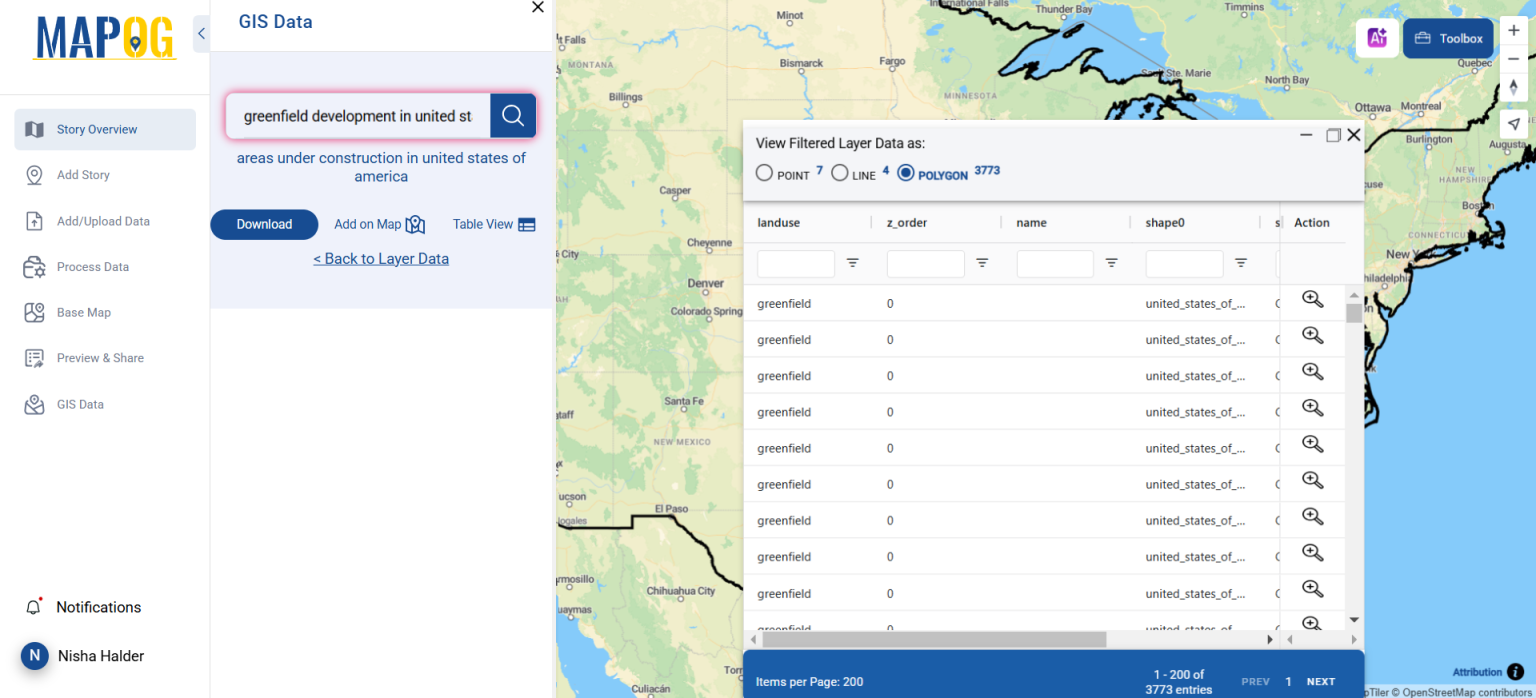Activate the locate-me arrow icon
This screenshot has width=1536, height=698.
[x=1514, y=122]
